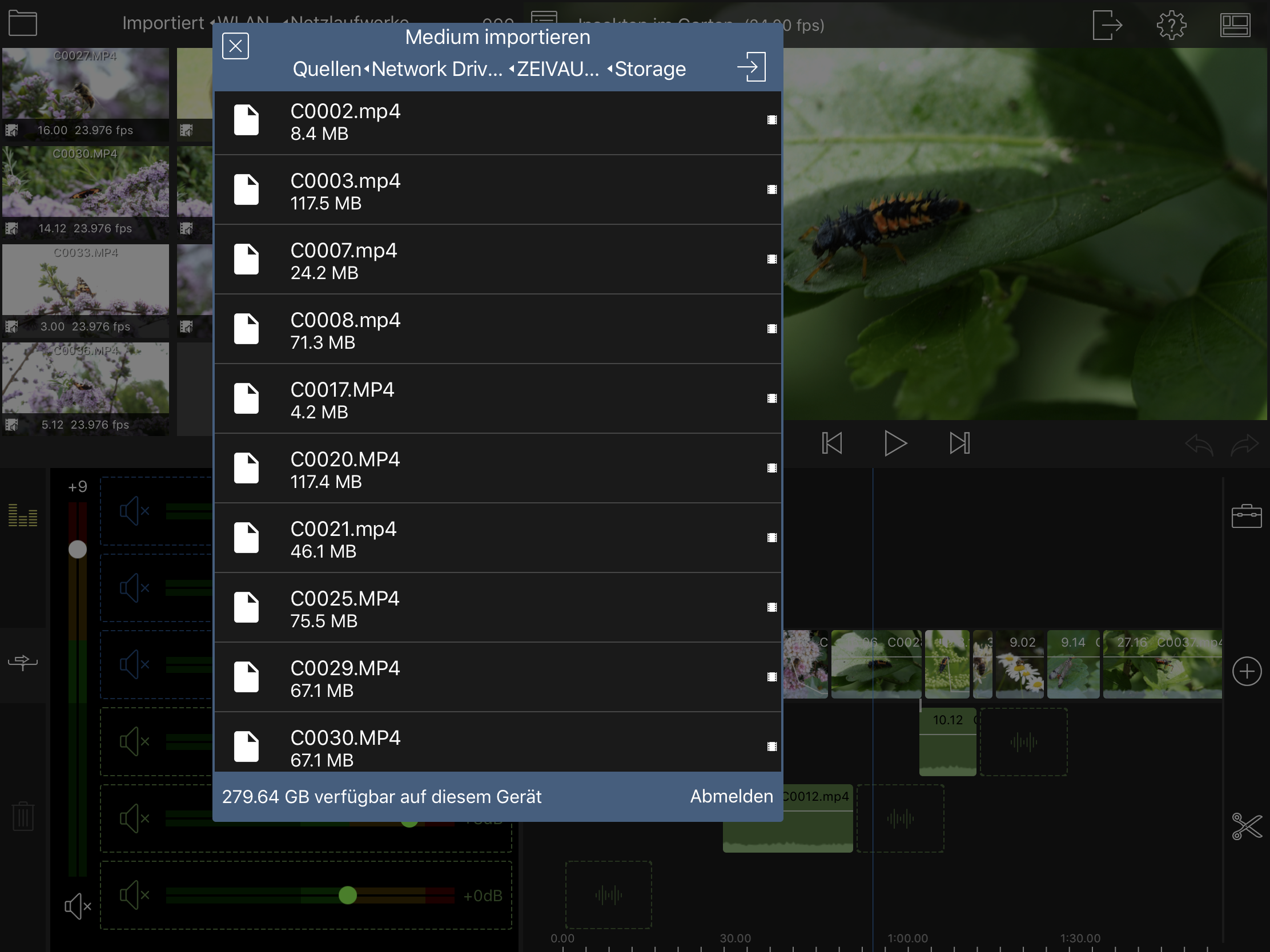Viewport: 1270px width, 952px height.
Task: Open the gear settings icon
Action: coord(1171,25)
